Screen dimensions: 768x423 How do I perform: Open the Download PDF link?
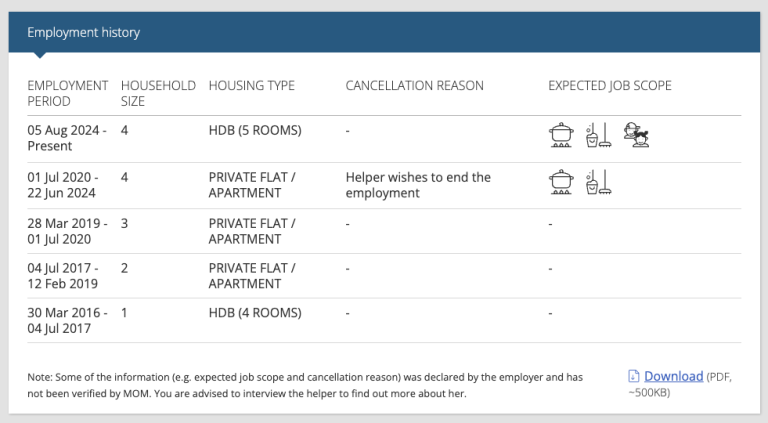click(673, 376)
